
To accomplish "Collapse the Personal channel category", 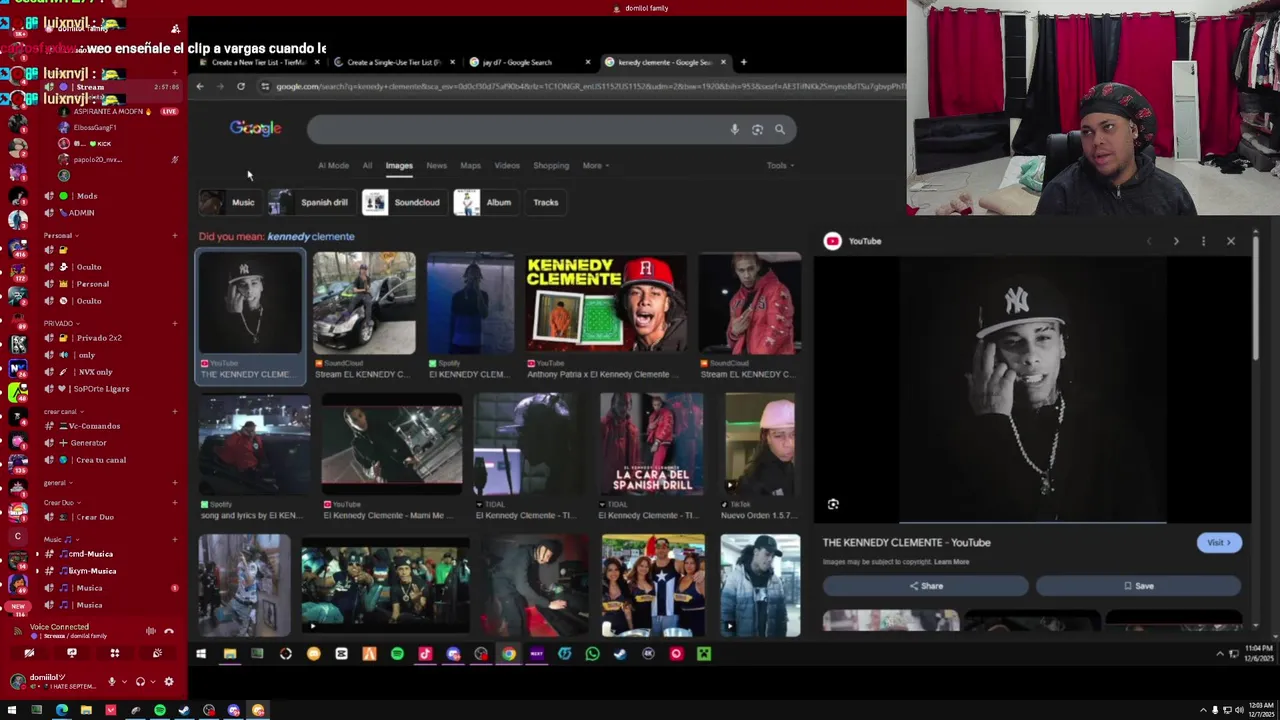I will tap(62, 235).
